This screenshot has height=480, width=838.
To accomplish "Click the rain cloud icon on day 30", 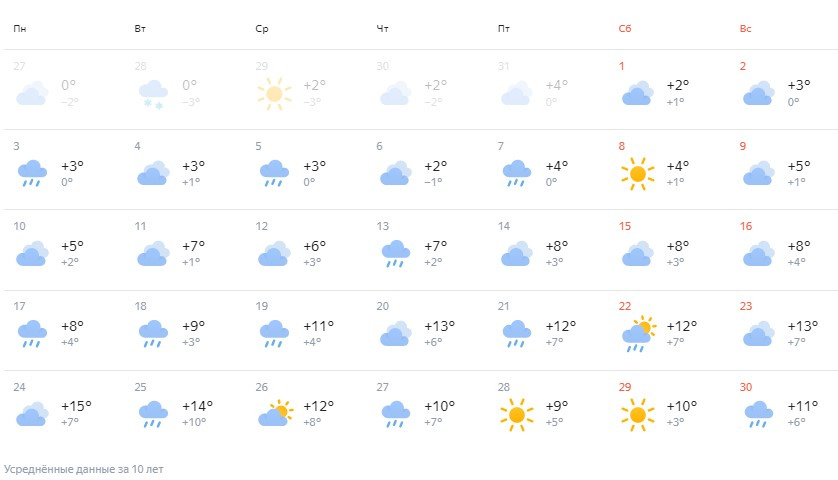I will [x=758, y=415].
